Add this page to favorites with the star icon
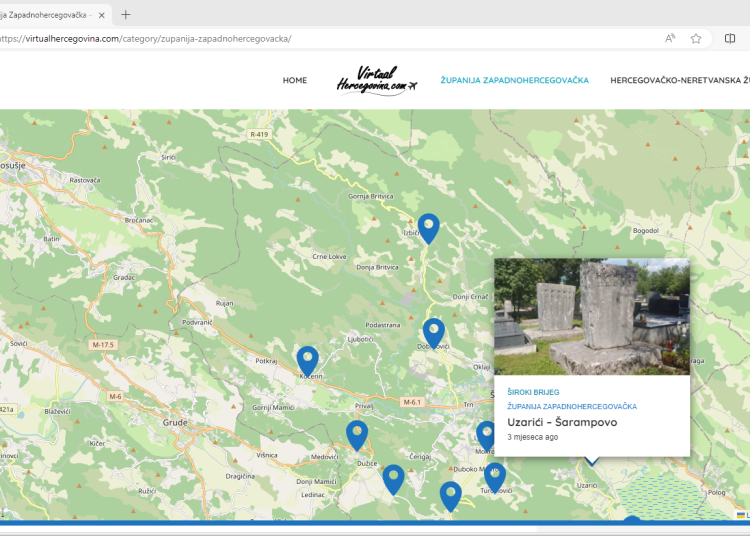 click(x=696, y=39)
